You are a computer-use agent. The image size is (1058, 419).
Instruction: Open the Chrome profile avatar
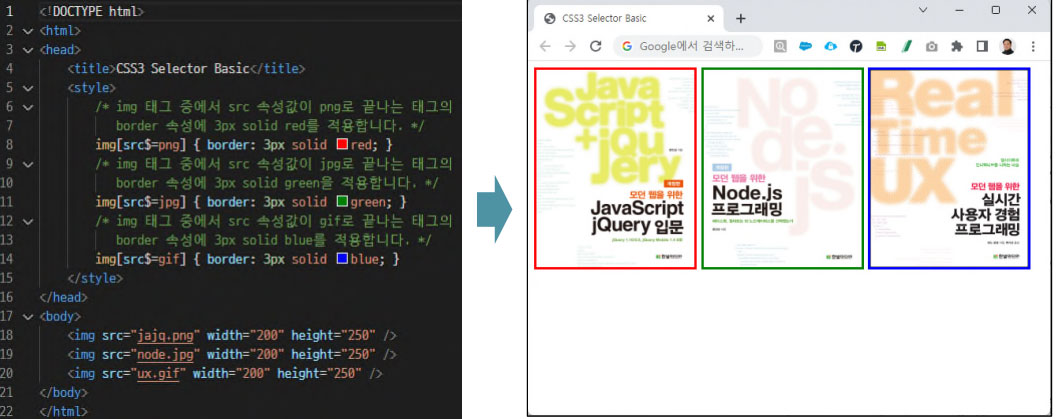click(1007, 47)
